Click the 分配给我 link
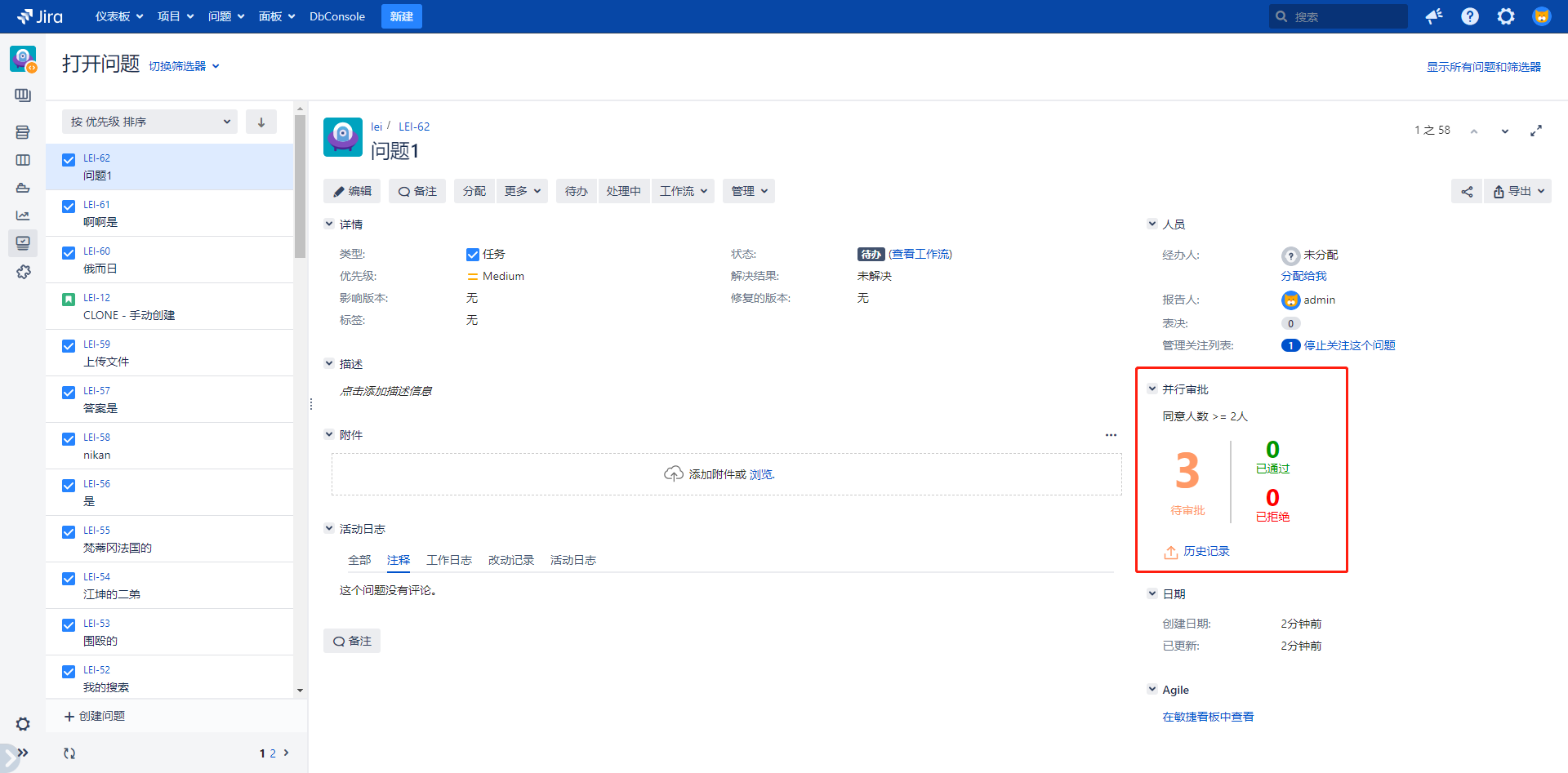This screenshot has width=1568, height=773. point(1303,276)
